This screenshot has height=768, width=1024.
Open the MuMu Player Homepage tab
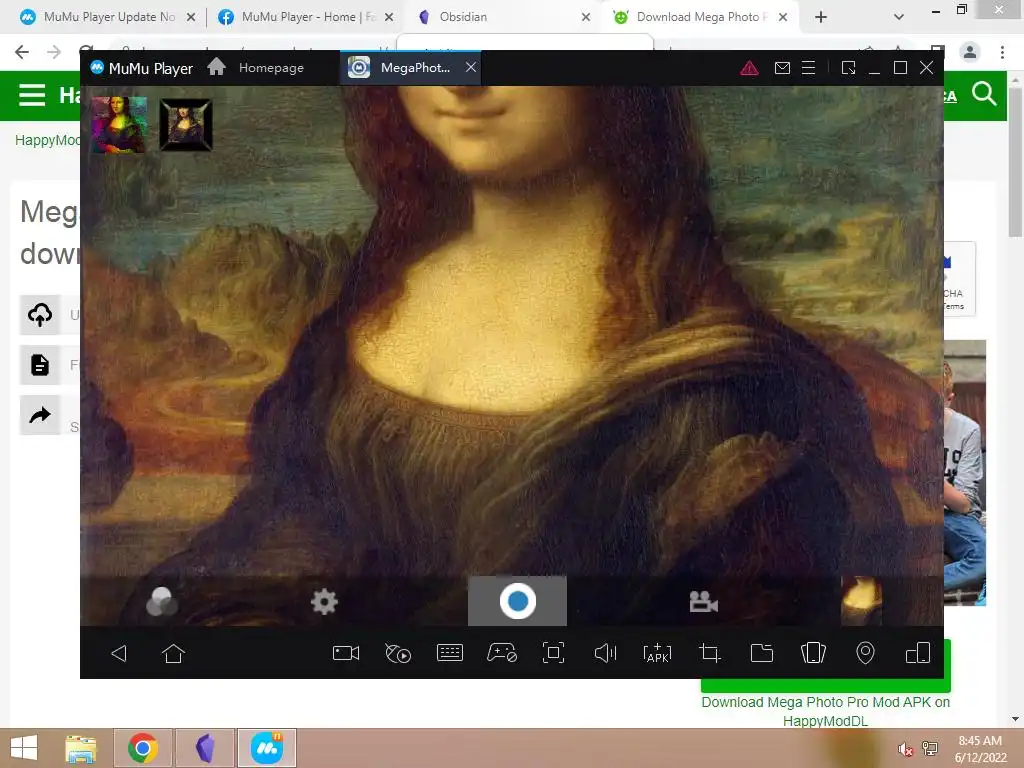click(x=256, y=67)
